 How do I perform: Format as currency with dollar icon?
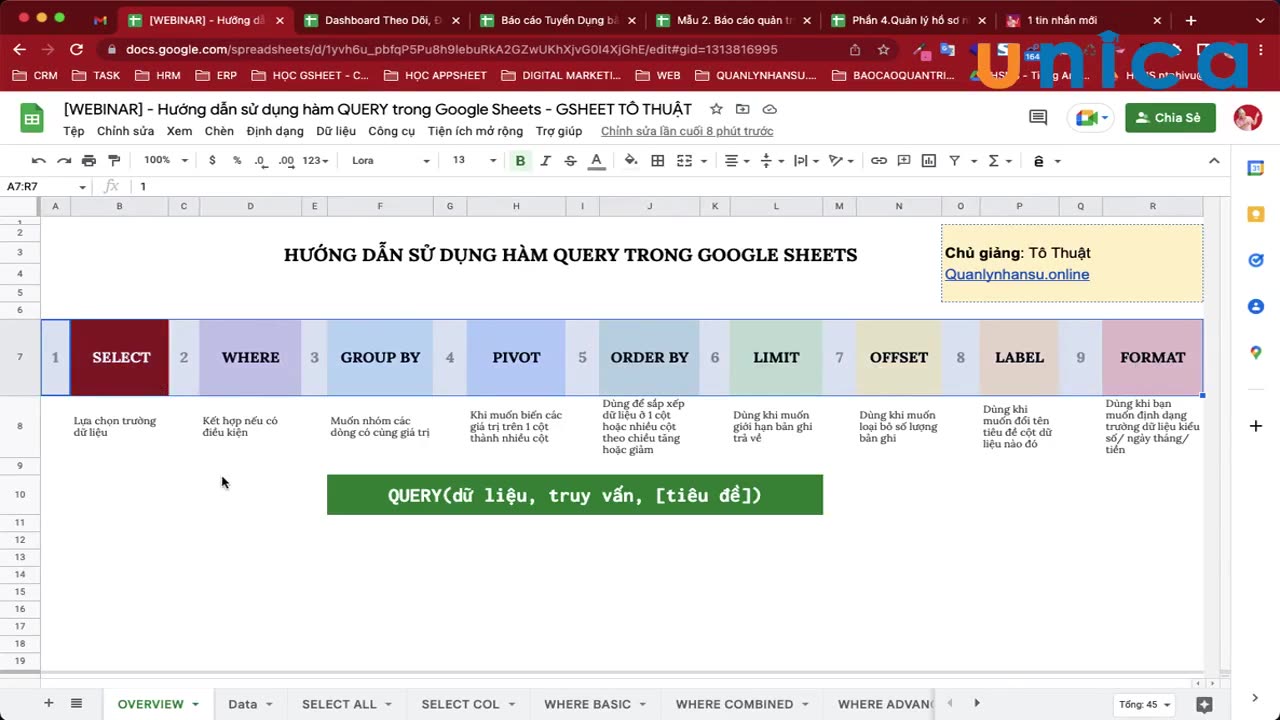[212, 161]
